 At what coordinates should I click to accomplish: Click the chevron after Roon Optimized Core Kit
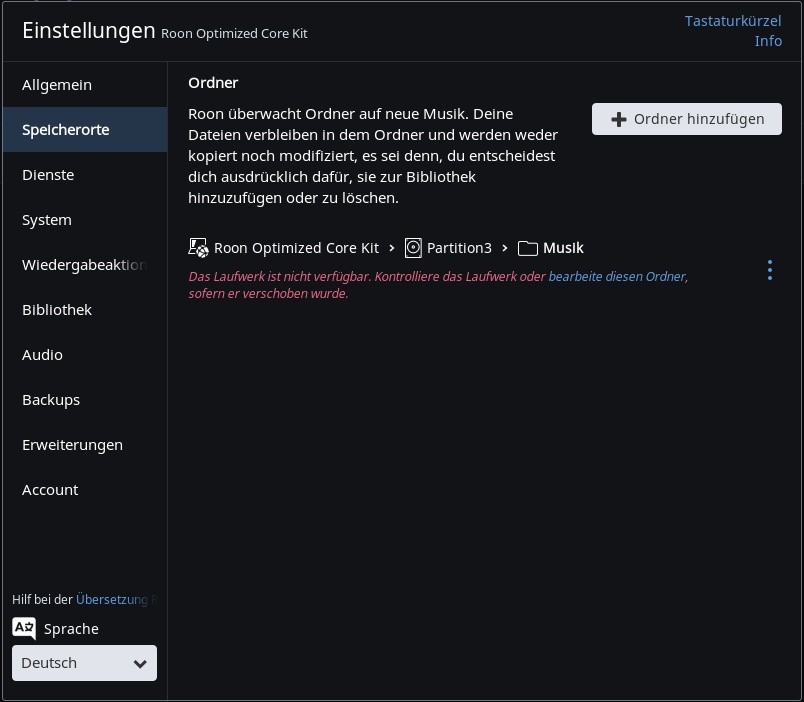[x=392, y=248]
